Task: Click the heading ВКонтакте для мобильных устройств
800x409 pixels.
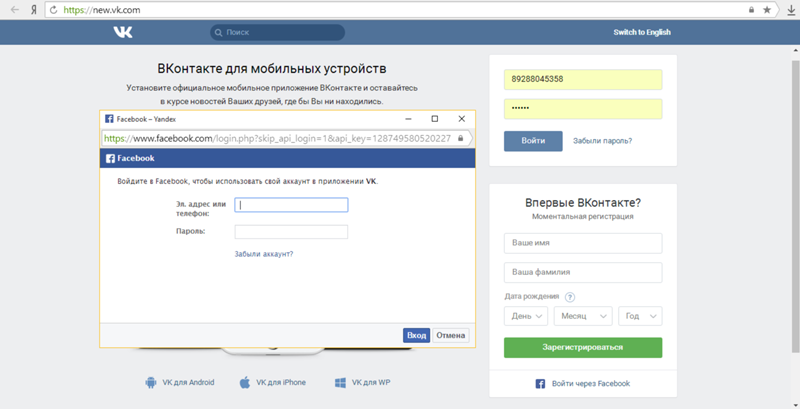Action: click(271, 69)
